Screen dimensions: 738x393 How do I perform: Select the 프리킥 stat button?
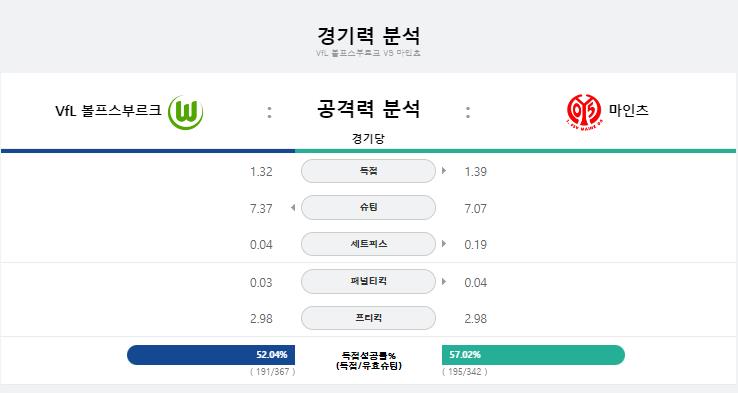click(x=368, y=318)
